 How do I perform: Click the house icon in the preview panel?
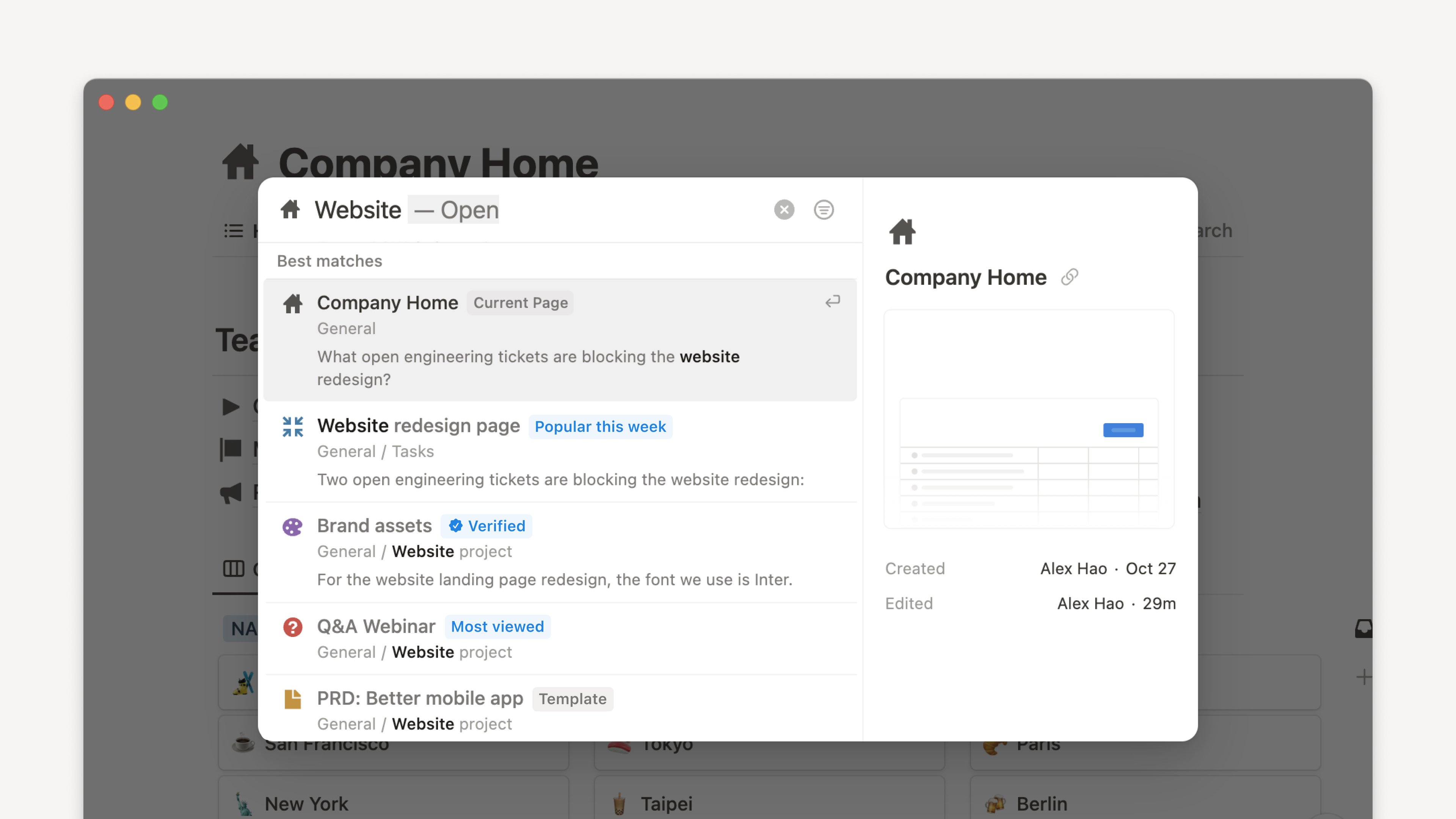point(903,232)
